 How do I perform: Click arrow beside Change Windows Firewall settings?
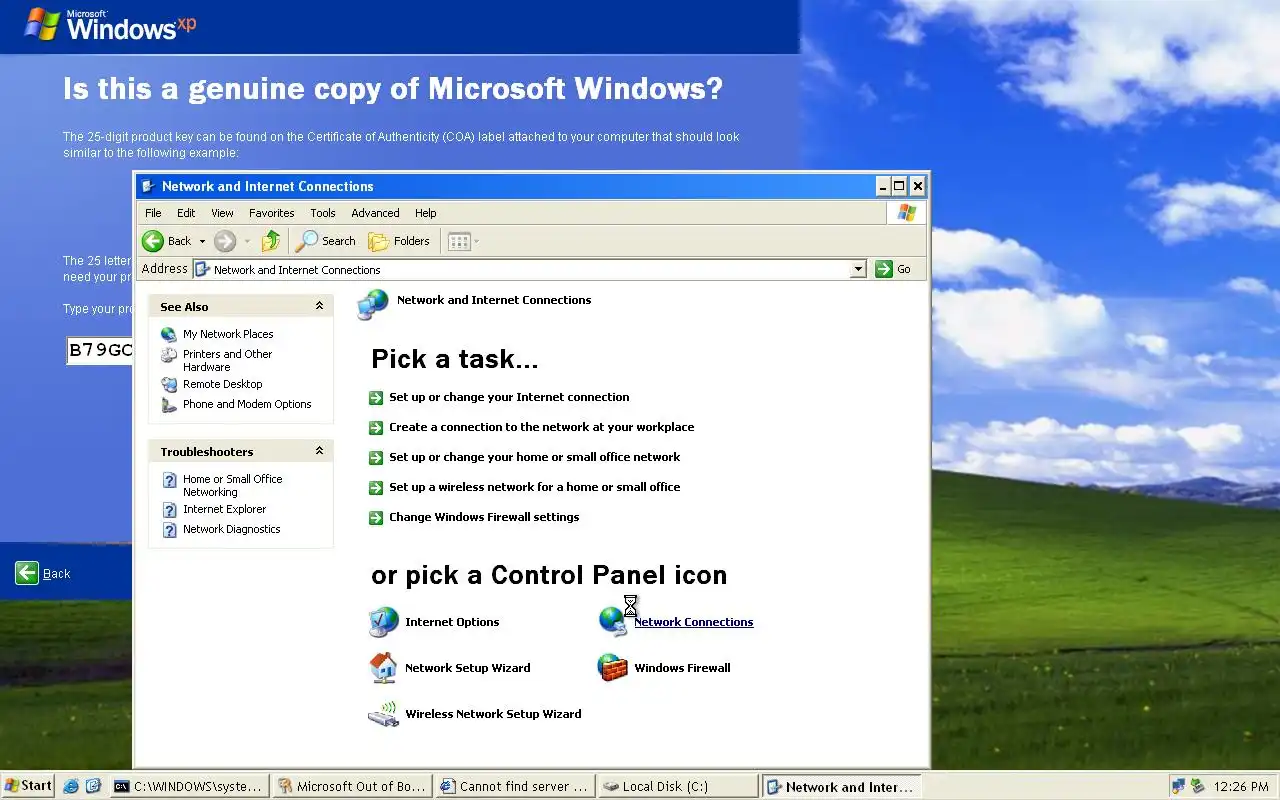pyautogui.click(x=376, y=518)
